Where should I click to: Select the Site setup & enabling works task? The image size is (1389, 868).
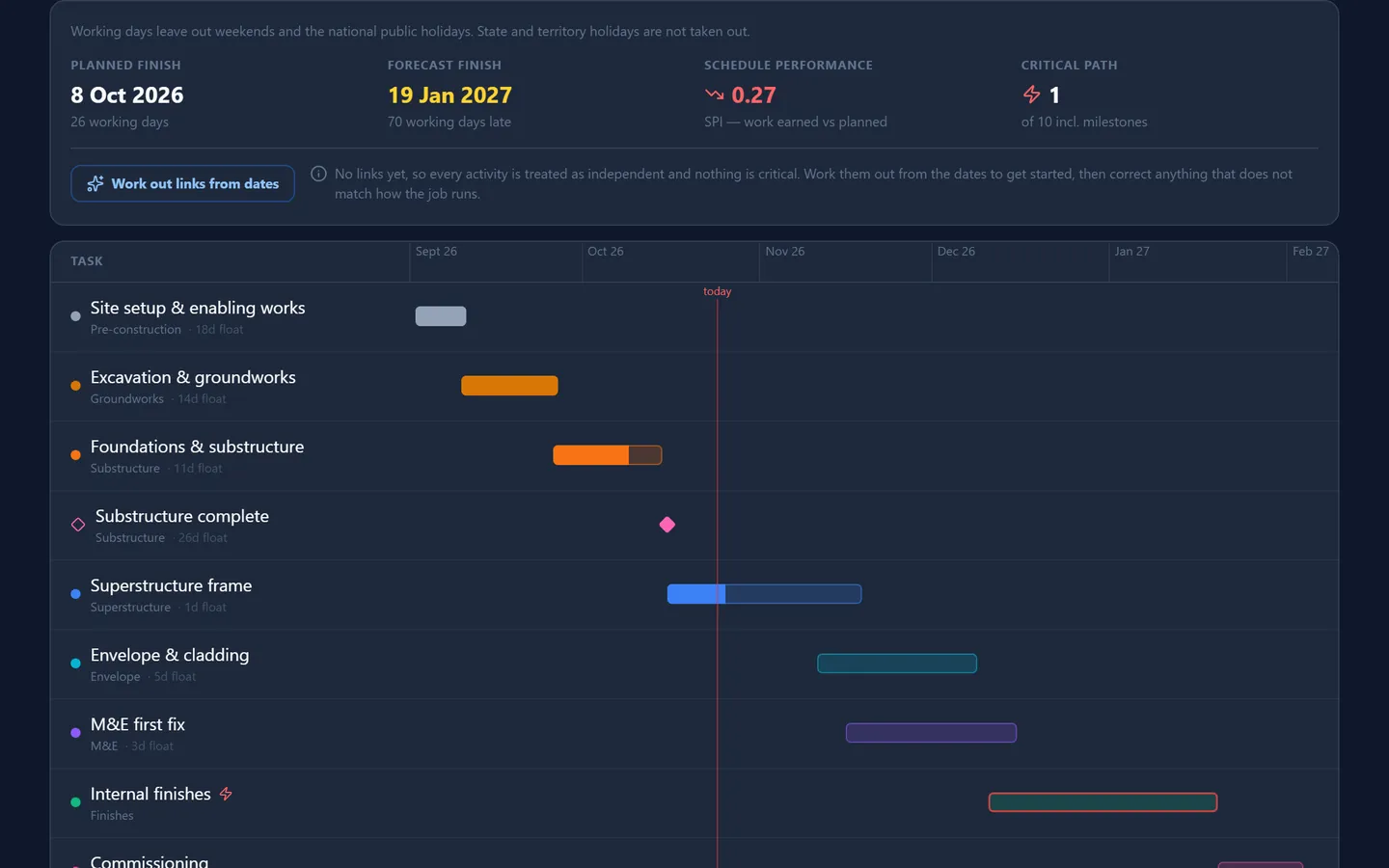tap(198, 308)
